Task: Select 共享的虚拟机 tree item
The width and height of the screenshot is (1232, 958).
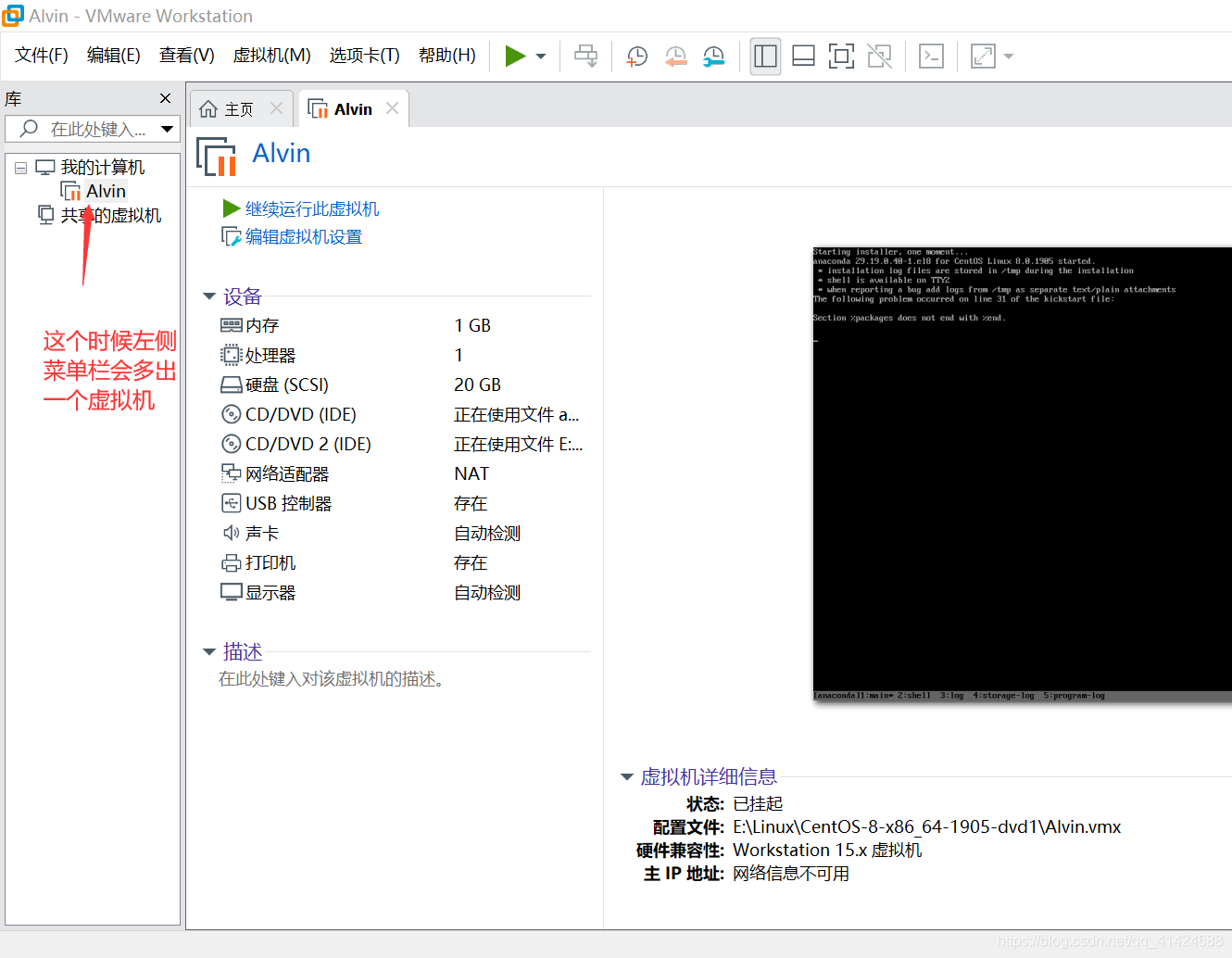Action: coord(111,215)
